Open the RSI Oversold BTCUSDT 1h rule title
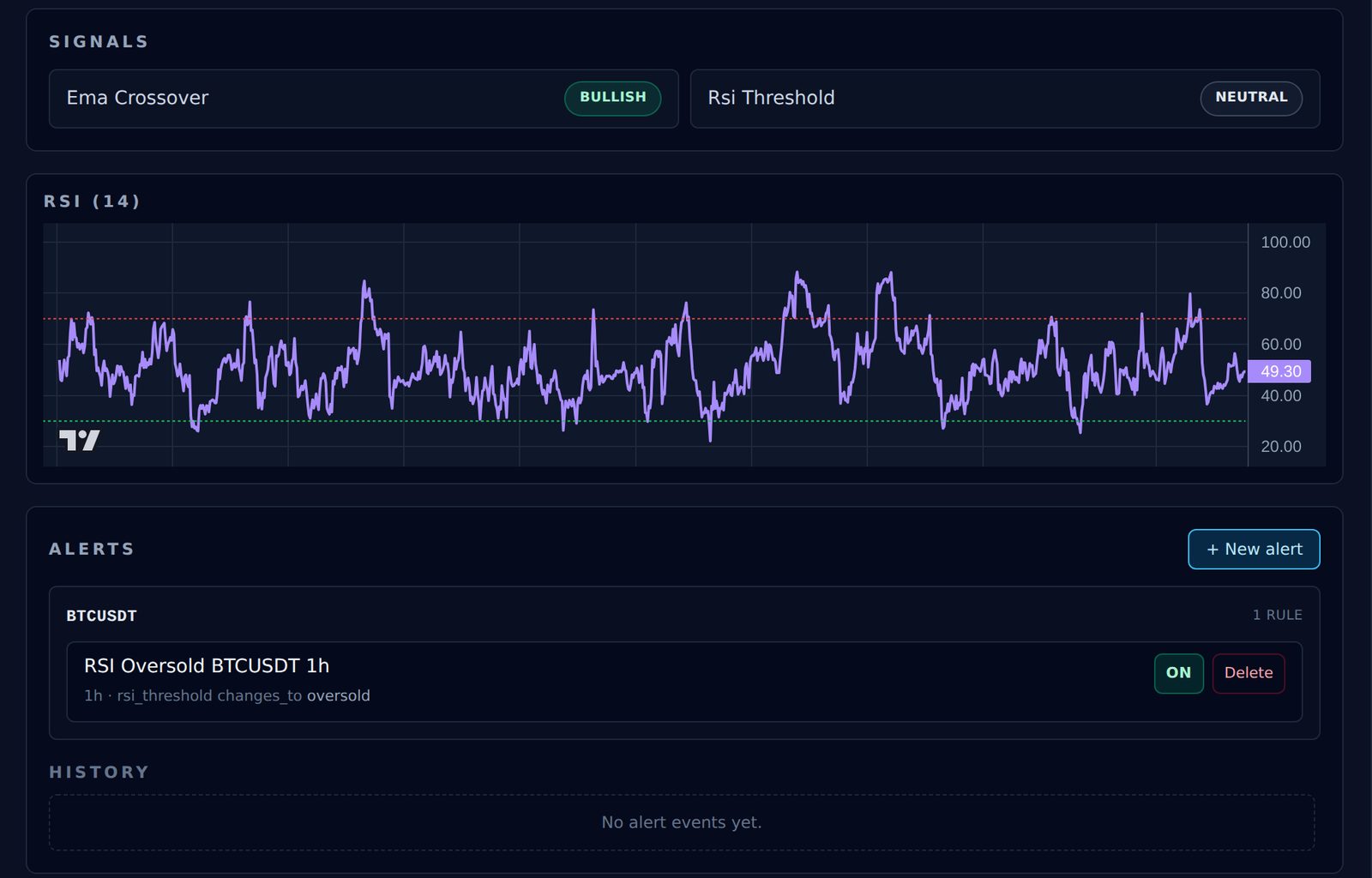This screenshot has width=1372, height=878. [x=207, y=666]
